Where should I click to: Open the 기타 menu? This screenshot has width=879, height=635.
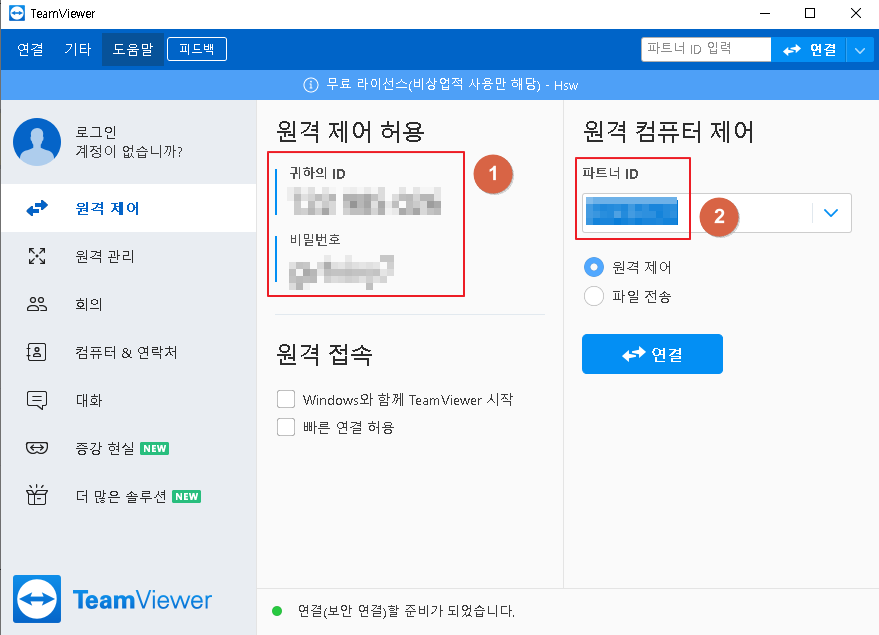click(x=77, y=49)
